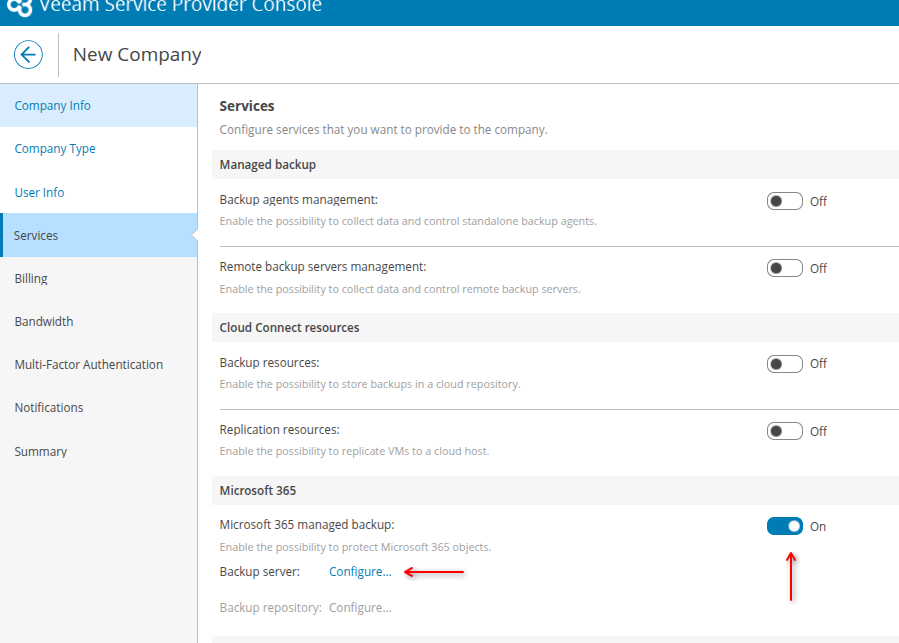Viewport: 899px width, 643px height.
Task: Turn on Remote backup servers management
Action: [784, 268]
